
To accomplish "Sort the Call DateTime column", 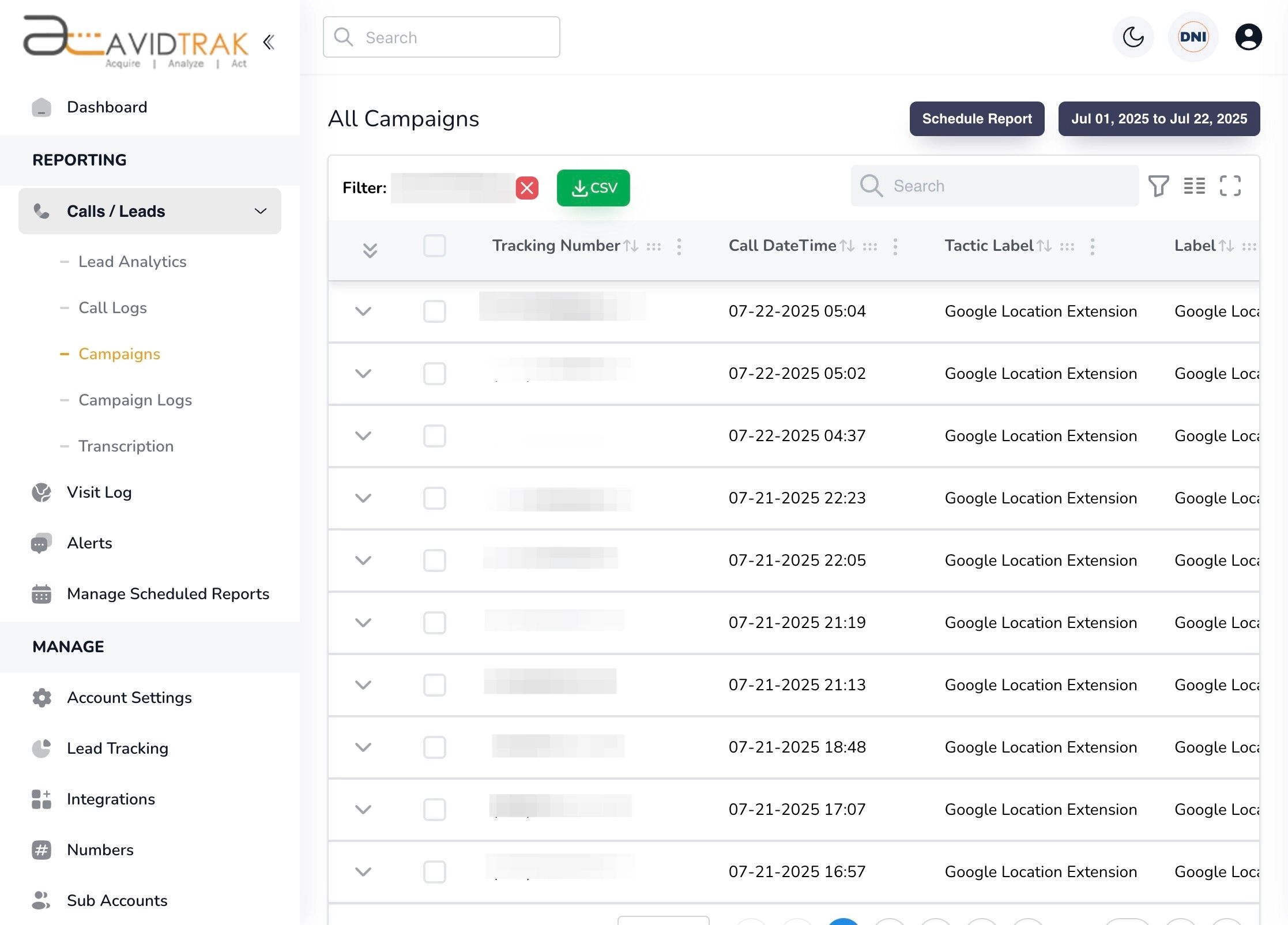I will 848,245.
